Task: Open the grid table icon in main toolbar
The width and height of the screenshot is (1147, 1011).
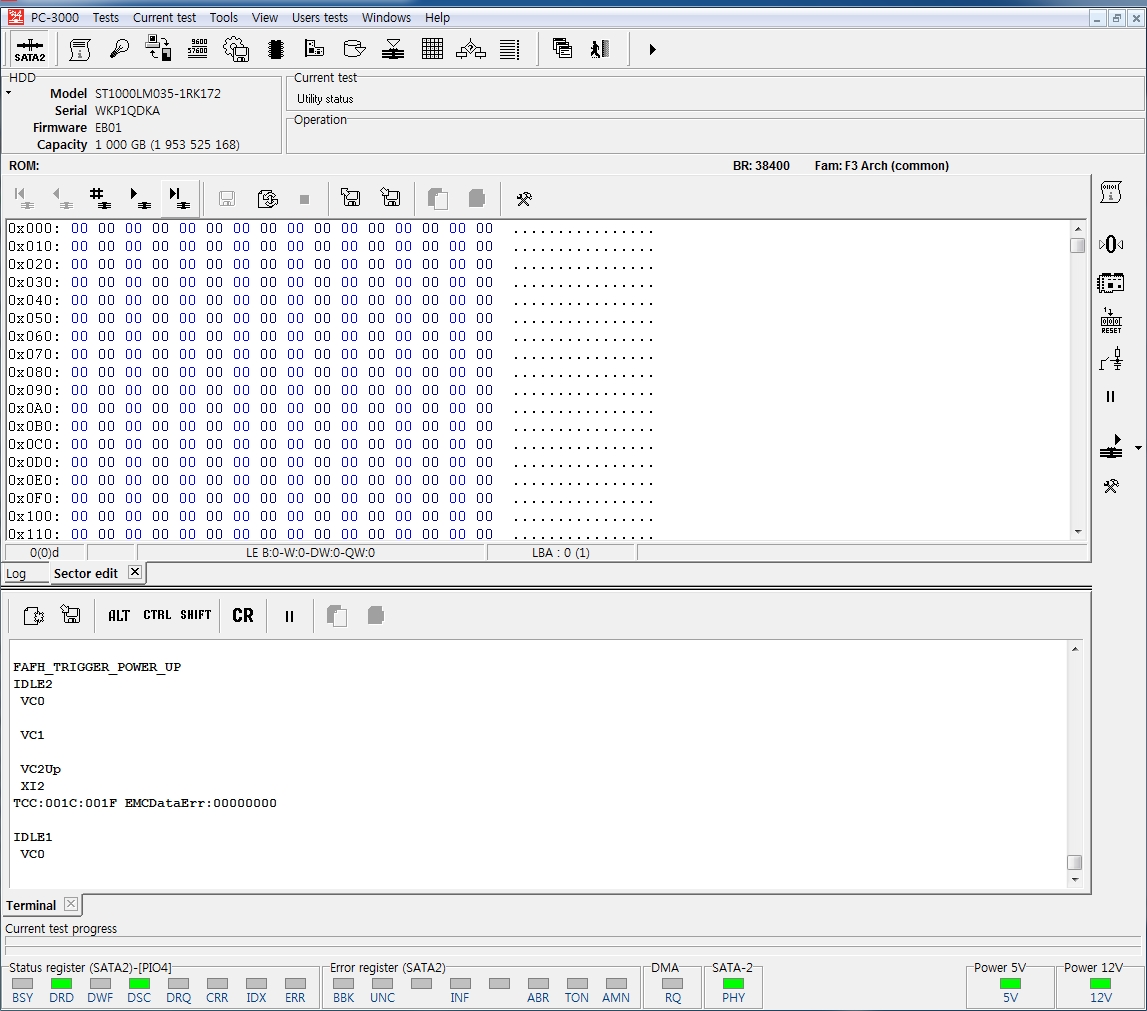Action: 432,49
